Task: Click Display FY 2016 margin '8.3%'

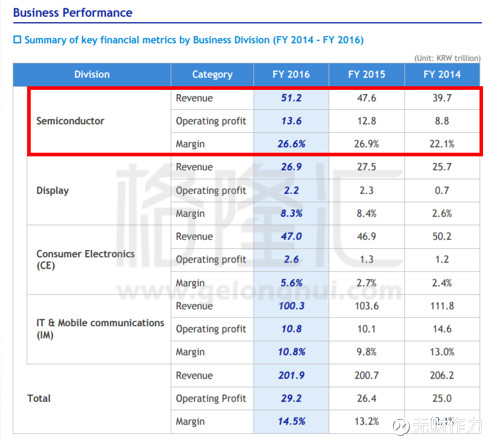Action: [x=291, y=213]
